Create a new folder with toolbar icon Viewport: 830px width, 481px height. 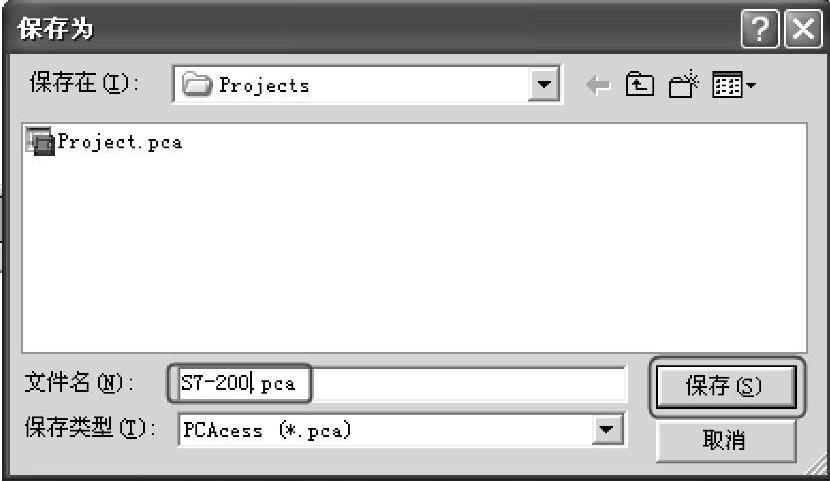[x=683, y=85]
